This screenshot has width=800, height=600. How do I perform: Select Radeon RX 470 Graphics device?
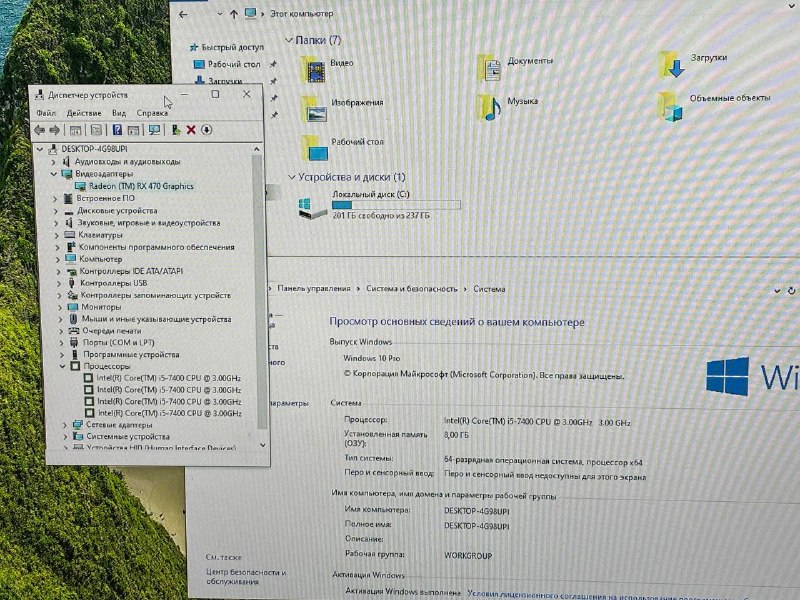(x=141, y=186)
